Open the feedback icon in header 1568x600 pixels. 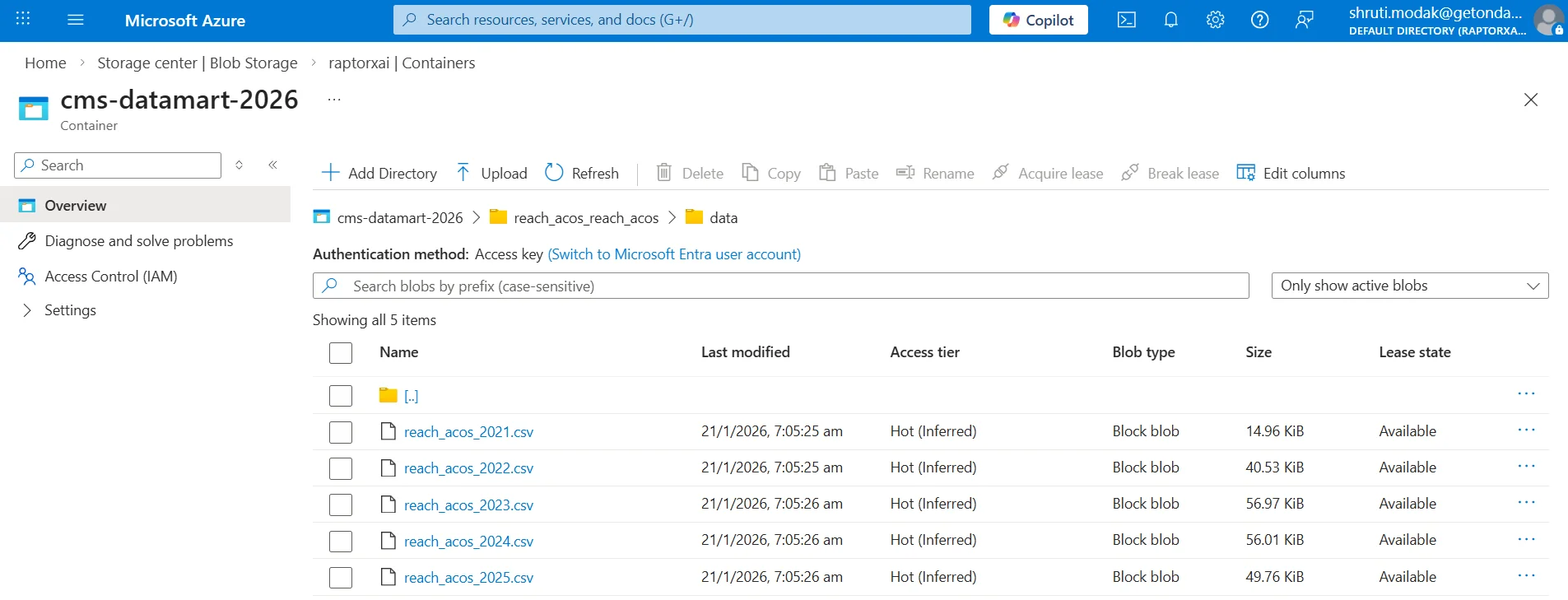click(1304, 21)
